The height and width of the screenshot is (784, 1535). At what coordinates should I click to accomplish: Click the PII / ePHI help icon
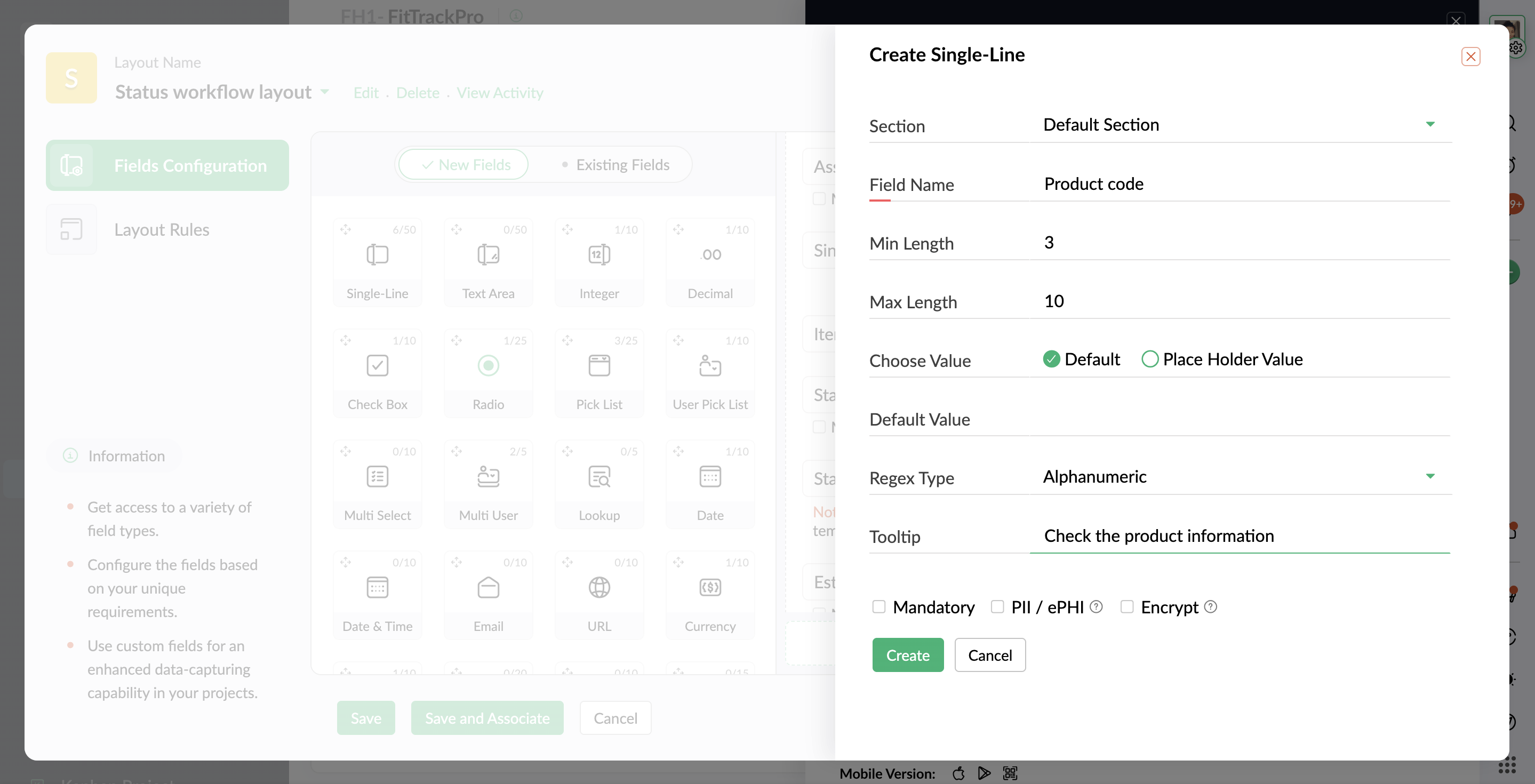click(x=1096, y=606)
